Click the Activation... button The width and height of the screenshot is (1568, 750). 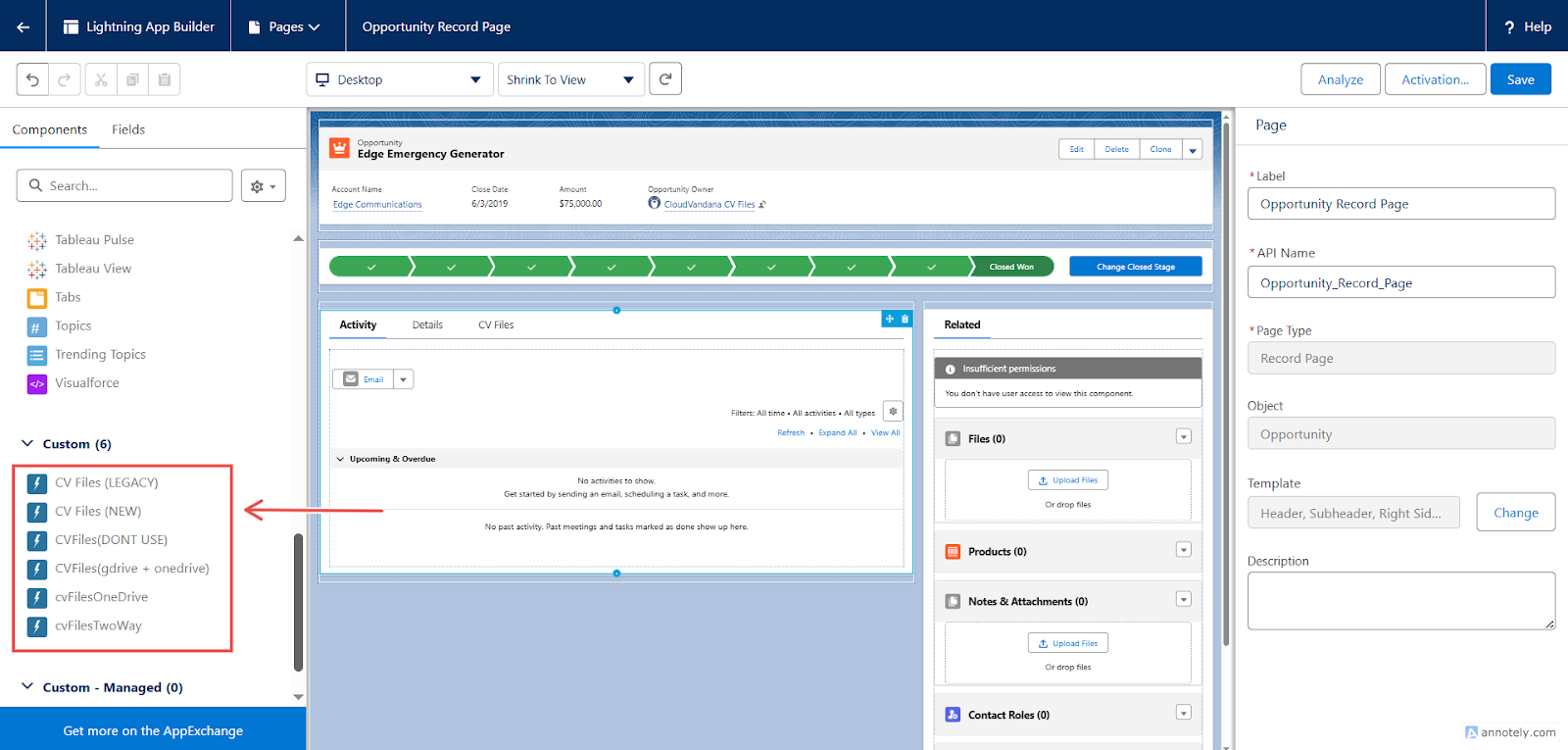pyautogui.click(x=1436, y=79)
